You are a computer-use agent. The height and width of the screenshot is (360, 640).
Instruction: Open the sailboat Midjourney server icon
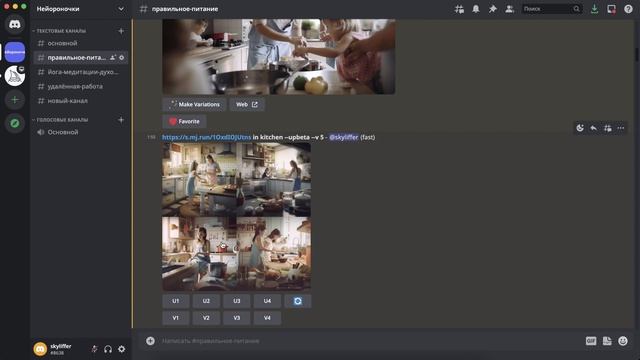pyautogui.click(x=15, y=76)
